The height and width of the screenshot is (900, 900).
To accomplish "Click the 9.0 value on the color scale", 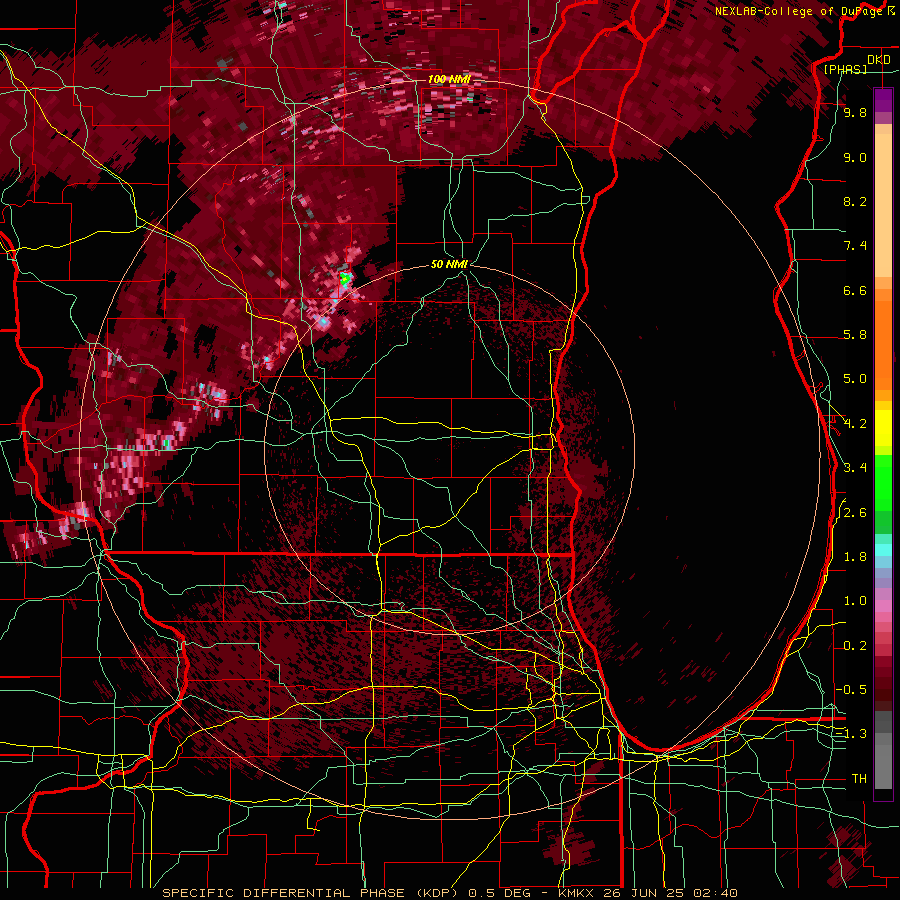I will point(855,157).
